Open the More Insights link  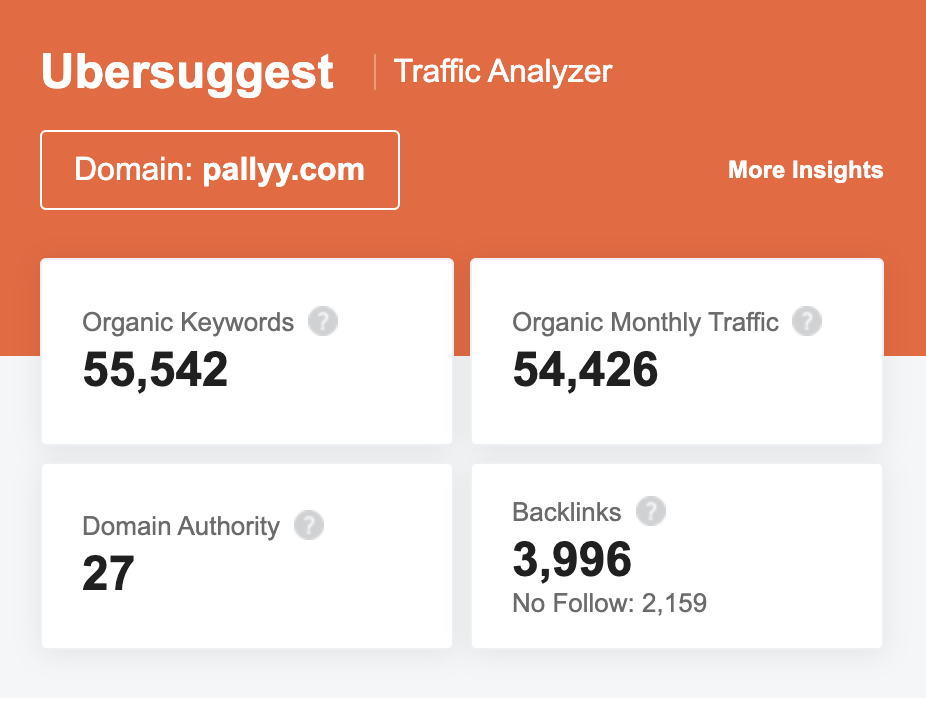pyautogui.click(x=805, y=170)
